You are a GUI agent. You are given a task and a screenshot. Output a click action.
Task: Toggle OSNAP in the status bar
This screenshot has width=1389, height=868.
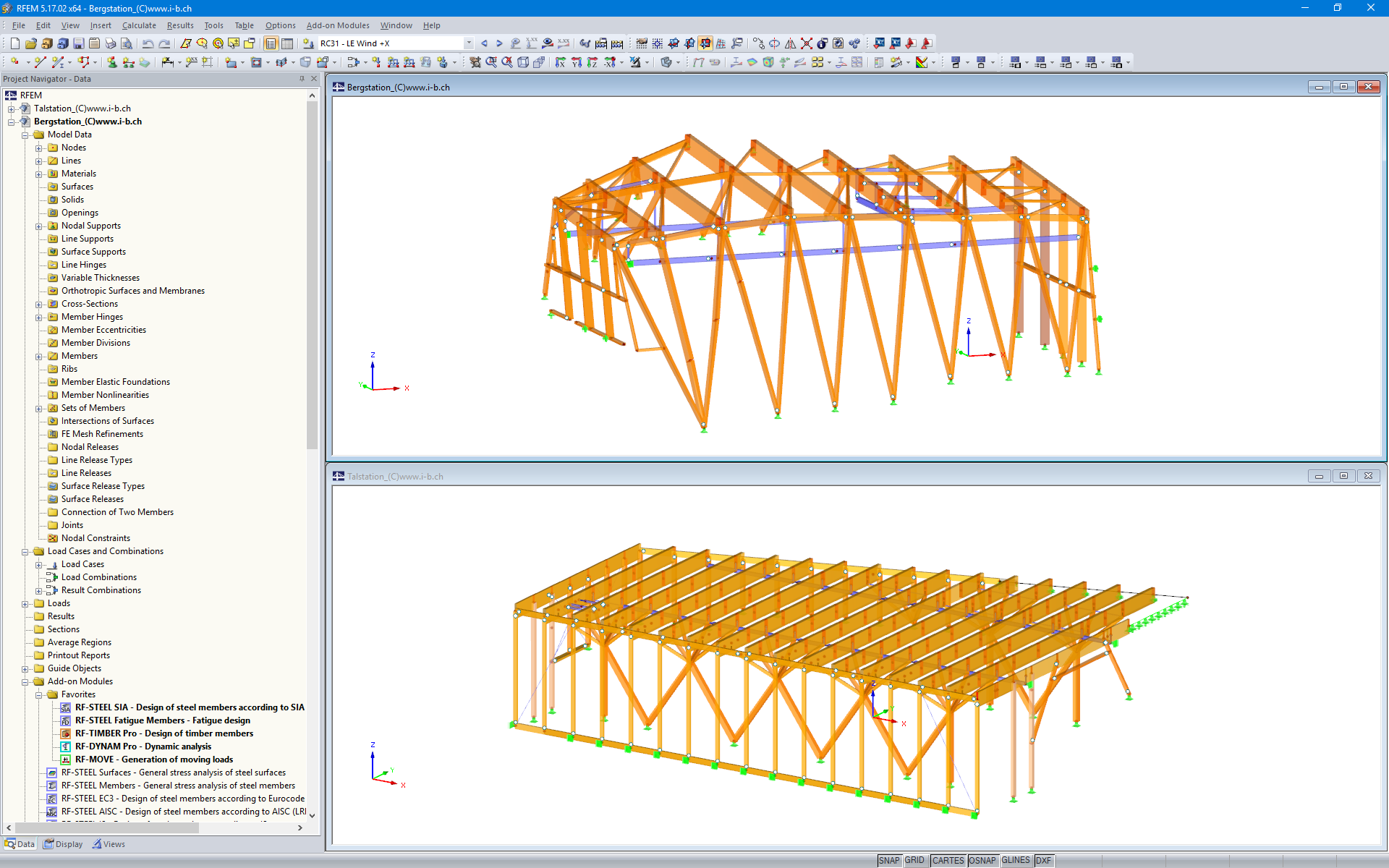(982, 861)
